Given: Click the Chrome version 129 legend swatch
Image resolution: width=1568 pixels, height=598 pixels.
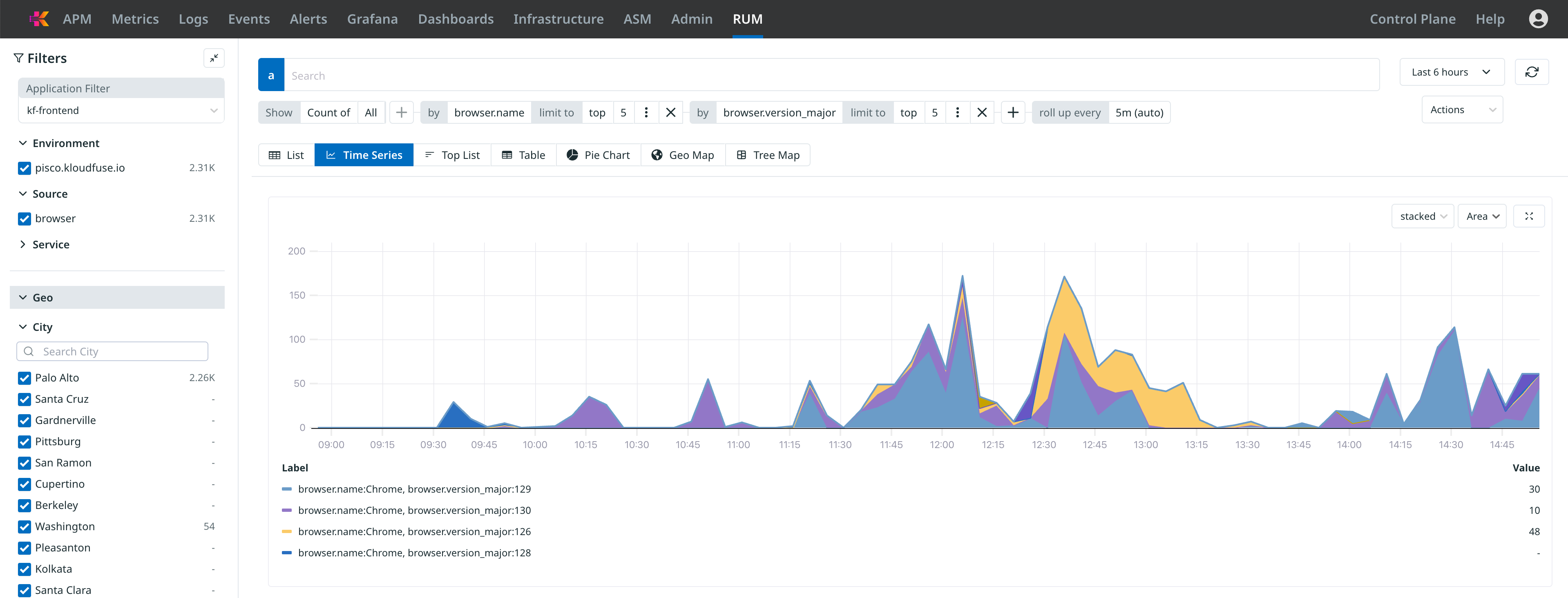Looking at the screenshot, I should point(287,489).
